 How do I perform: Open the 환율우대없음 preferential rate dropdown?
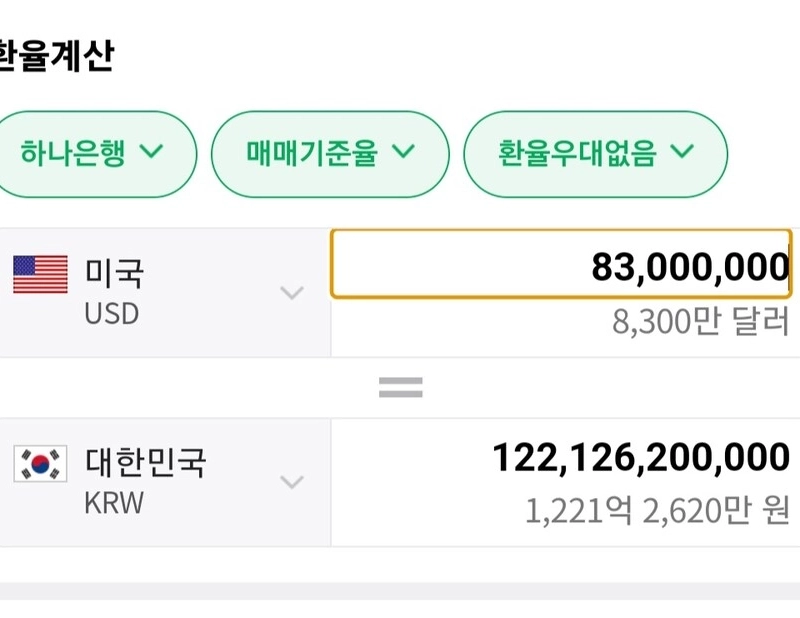pos(595,153)
